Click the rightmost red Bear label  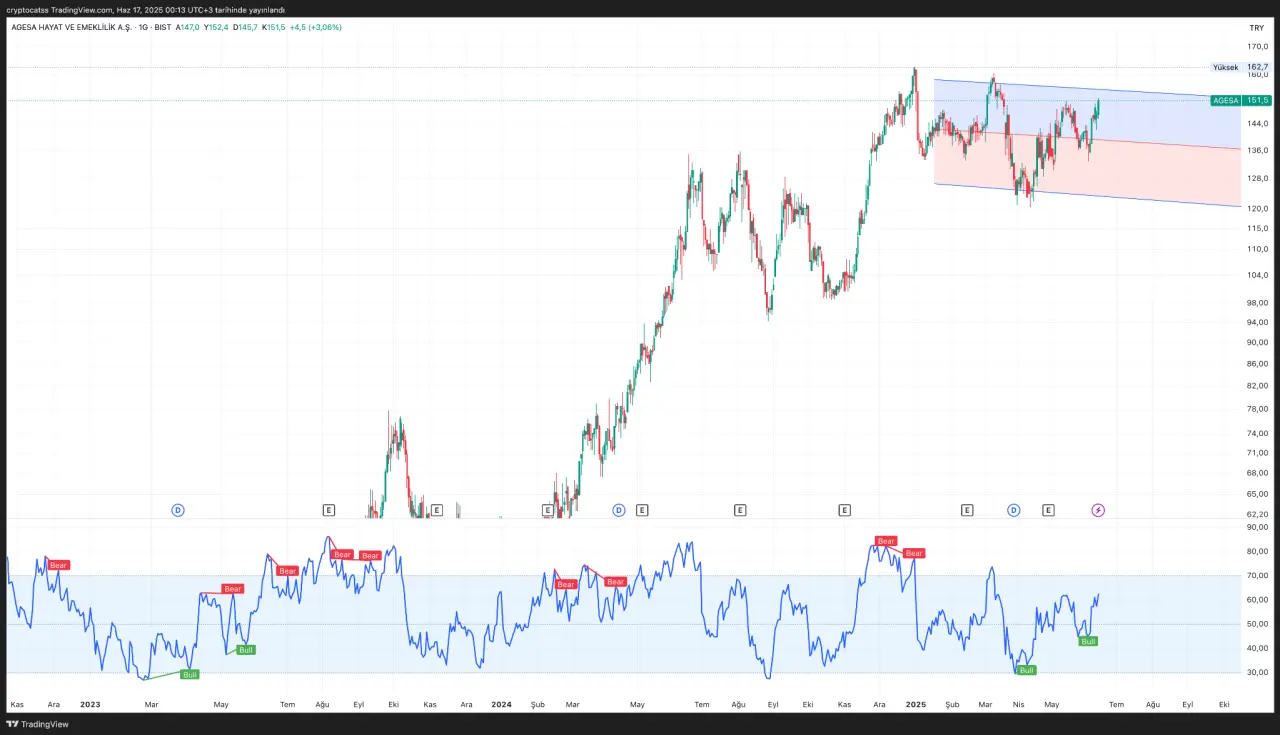pyautogui.click(x=914, y=553)
